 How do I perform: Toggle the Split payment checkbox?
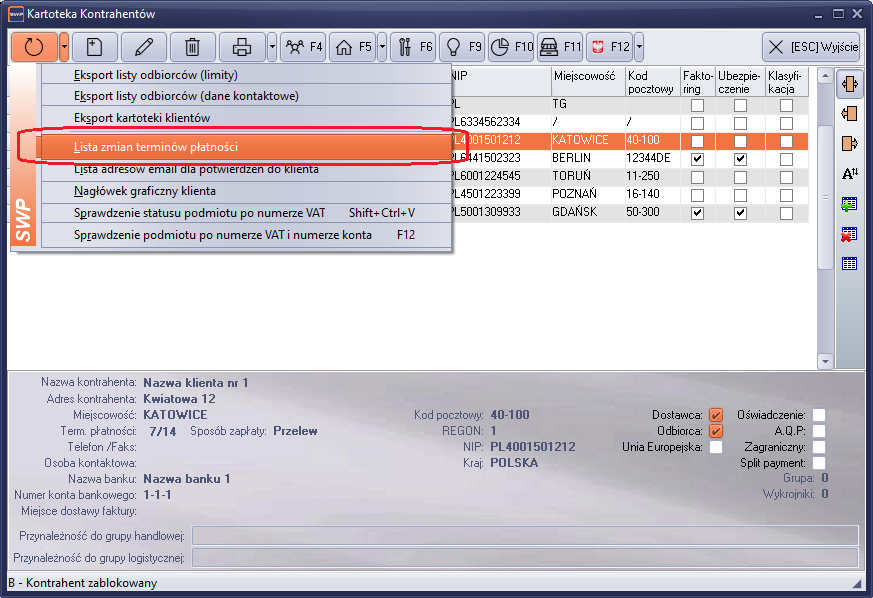[x=819, y=463]
